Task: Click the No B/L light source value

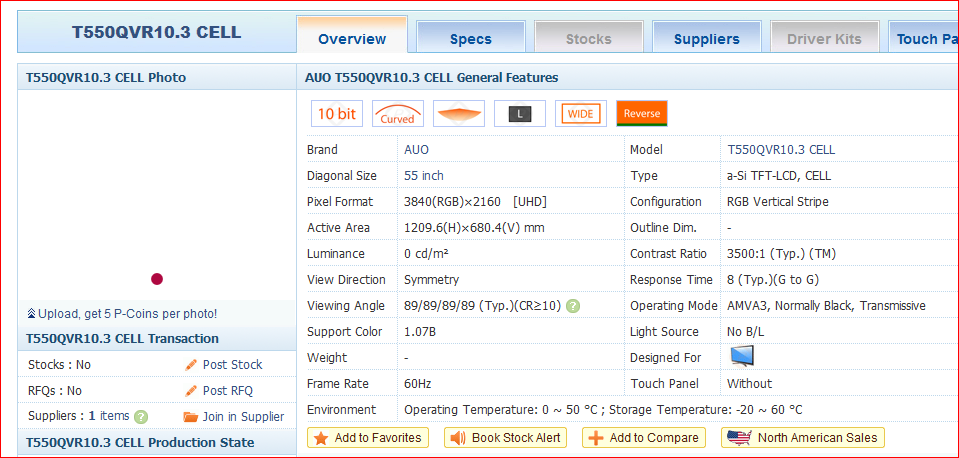Action: 746,332
